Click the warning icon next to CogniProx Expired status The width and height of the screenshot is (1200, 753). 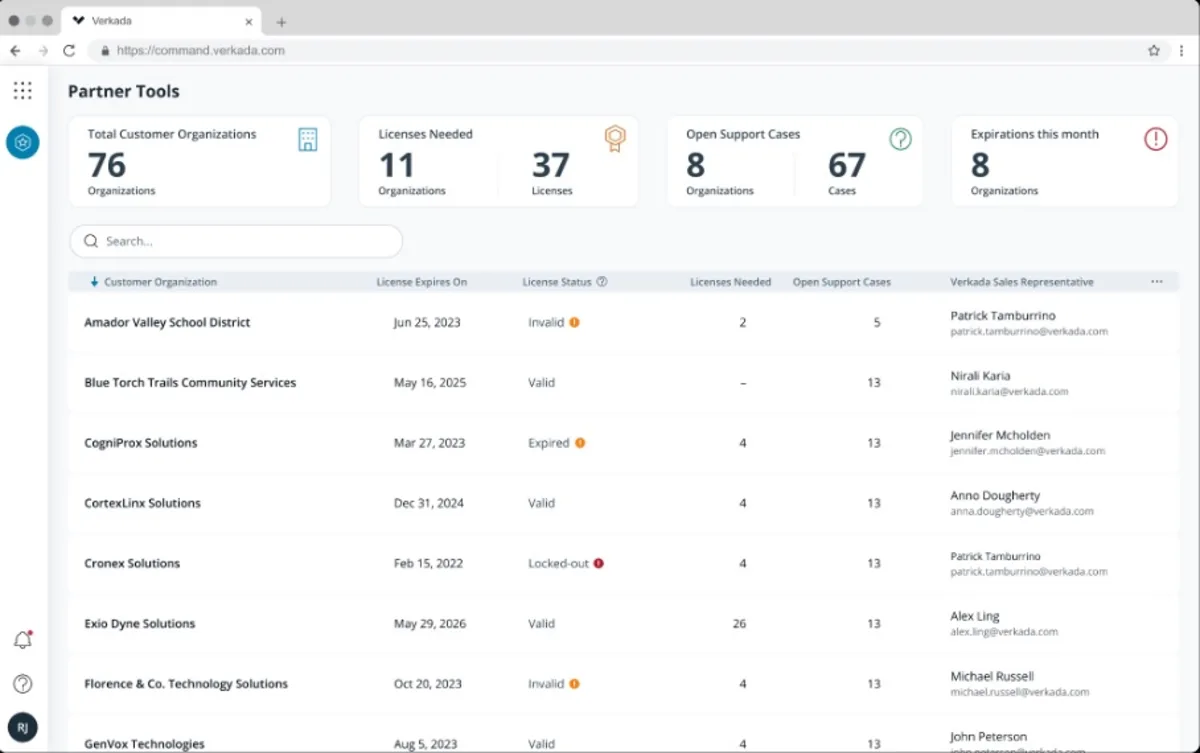tap(580, 443)
